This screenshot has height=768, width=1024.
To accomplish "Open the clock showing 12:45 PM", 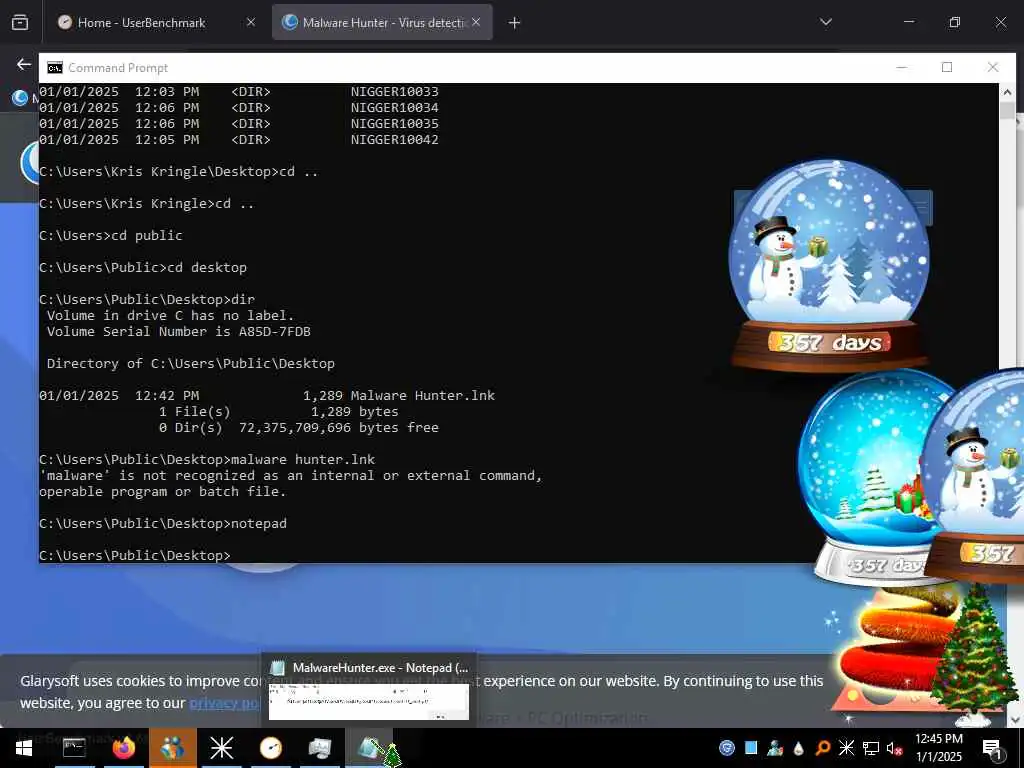I will 938,748.
